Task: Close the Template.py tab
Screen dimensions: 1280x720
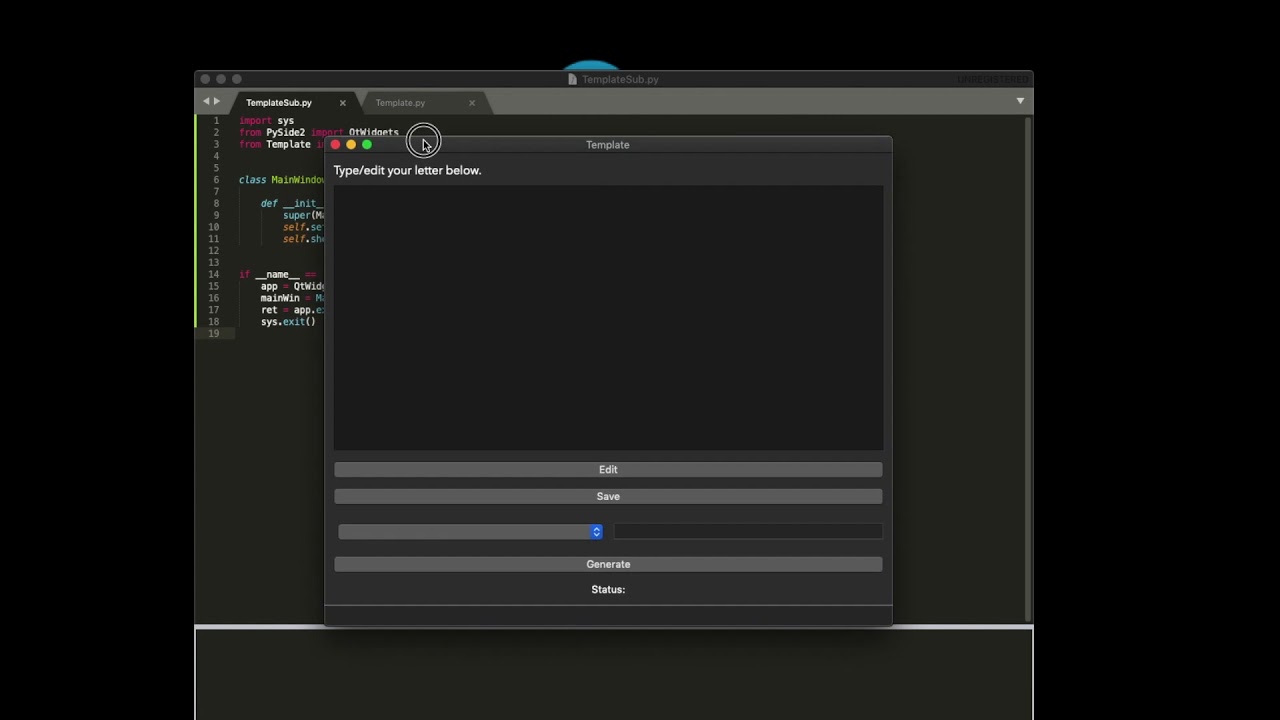Action: [472, 103]
